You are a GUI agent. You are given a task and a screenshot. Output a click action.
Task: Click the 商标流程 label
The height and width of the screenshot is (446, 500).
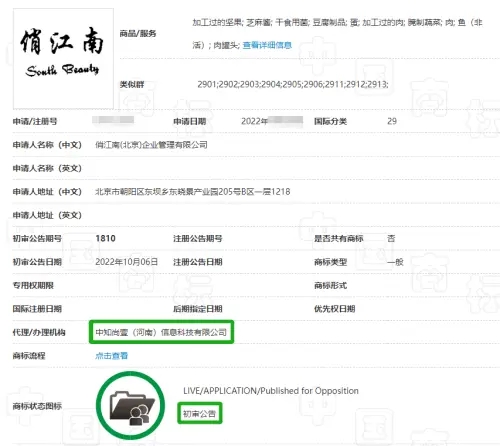[x=29, y=356]
